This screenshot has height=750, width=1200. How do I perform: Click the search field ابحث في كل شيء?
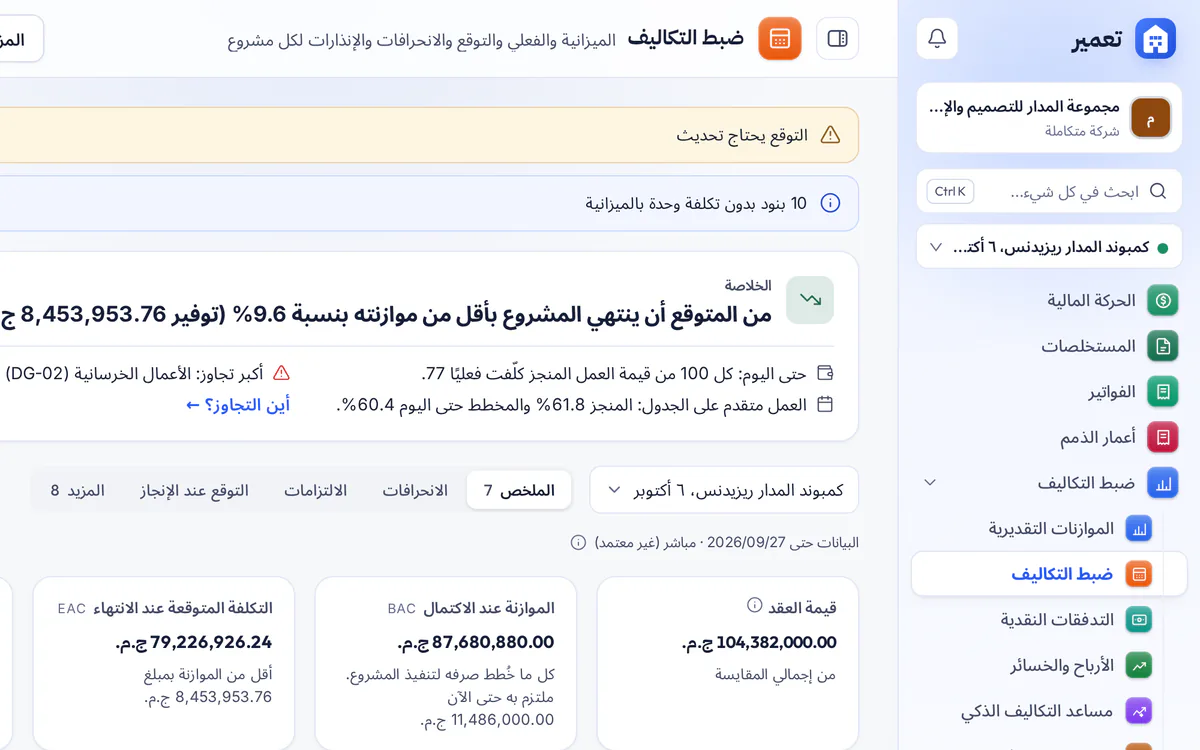tap(1049, 191)
